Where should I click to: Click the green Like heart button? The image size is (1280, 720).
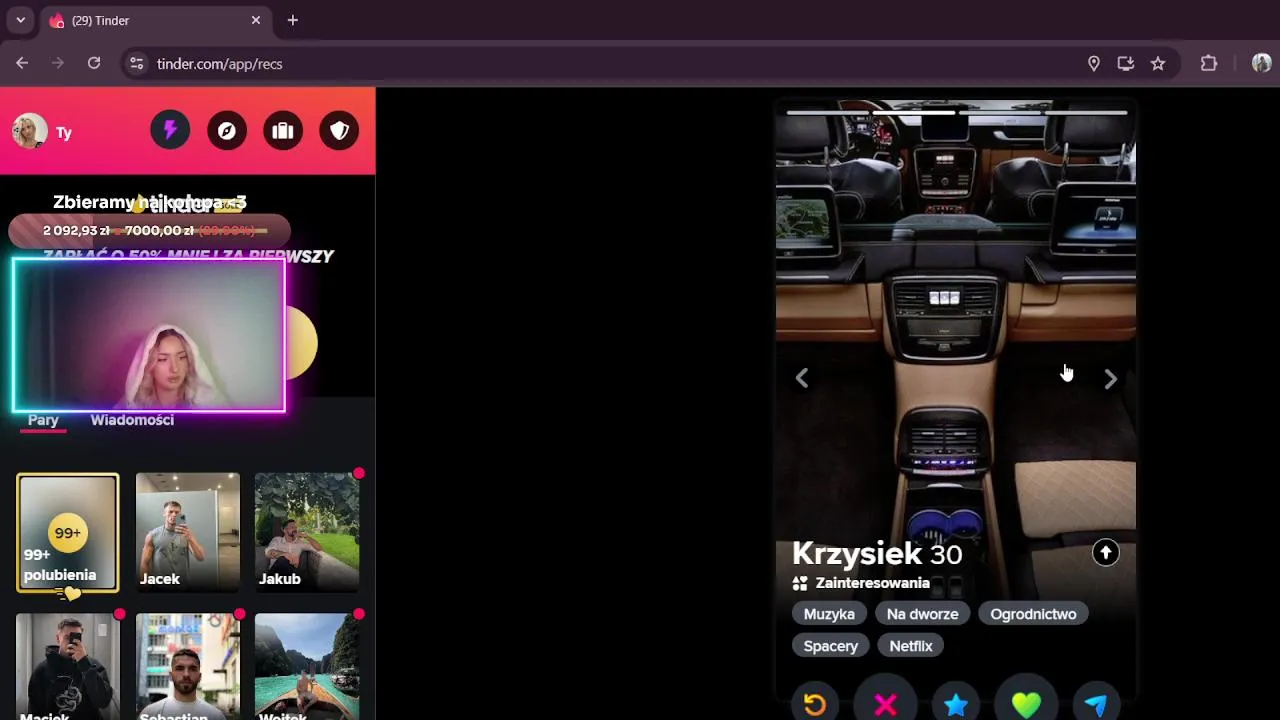pos(1026,704)
